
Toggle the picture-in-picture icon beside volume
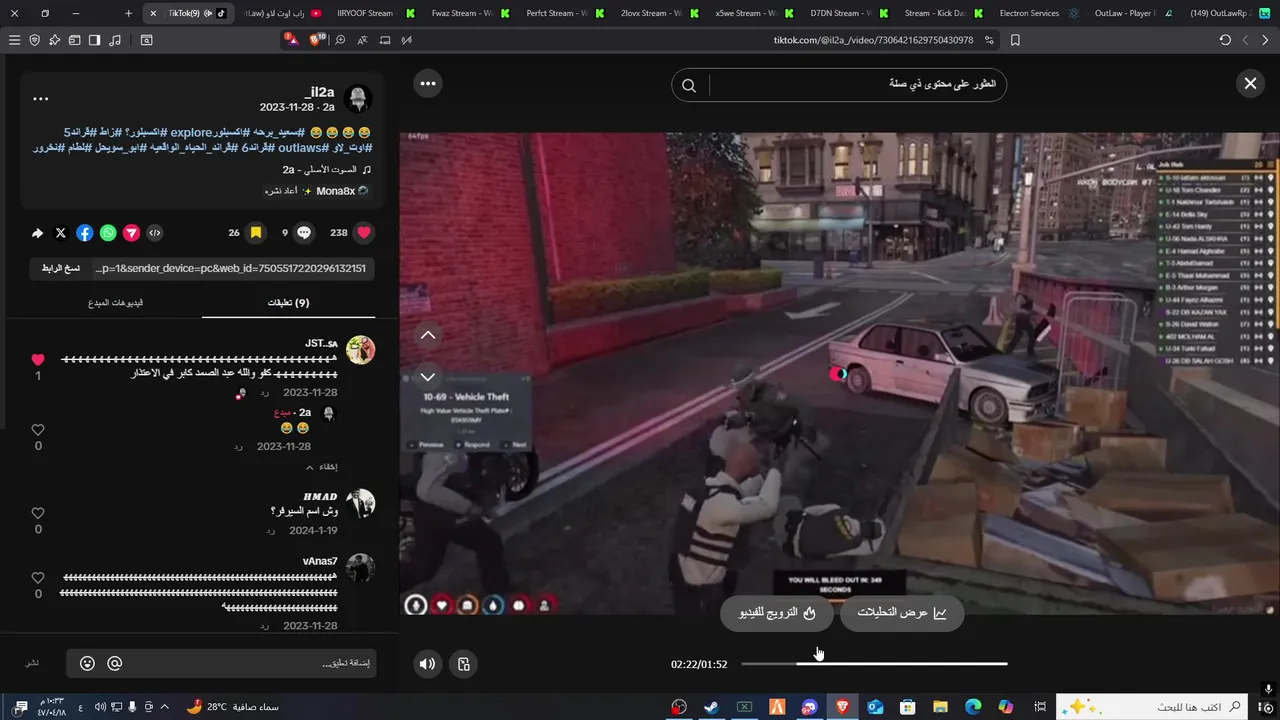[x=464, y=664]
